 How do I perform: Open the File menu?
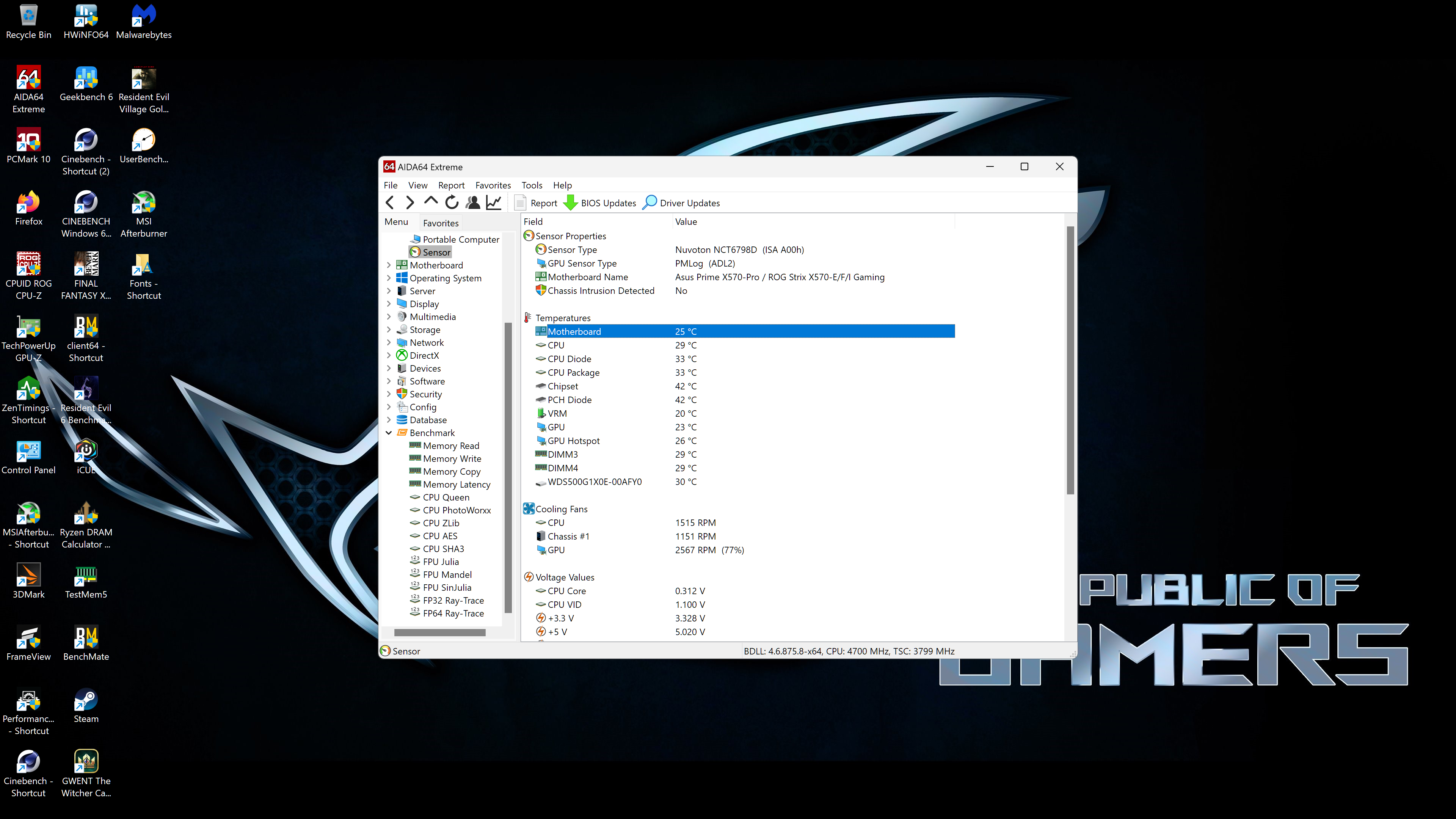tap(391, 185)
